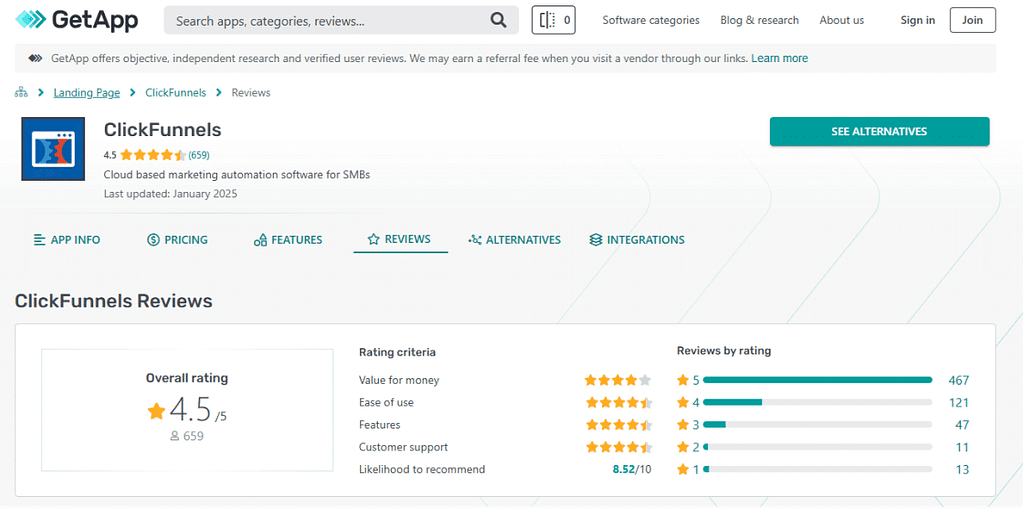Click the Value for money stars
Screen dimensions: 1023x508
pyautogui.click(x=617, y=380)
